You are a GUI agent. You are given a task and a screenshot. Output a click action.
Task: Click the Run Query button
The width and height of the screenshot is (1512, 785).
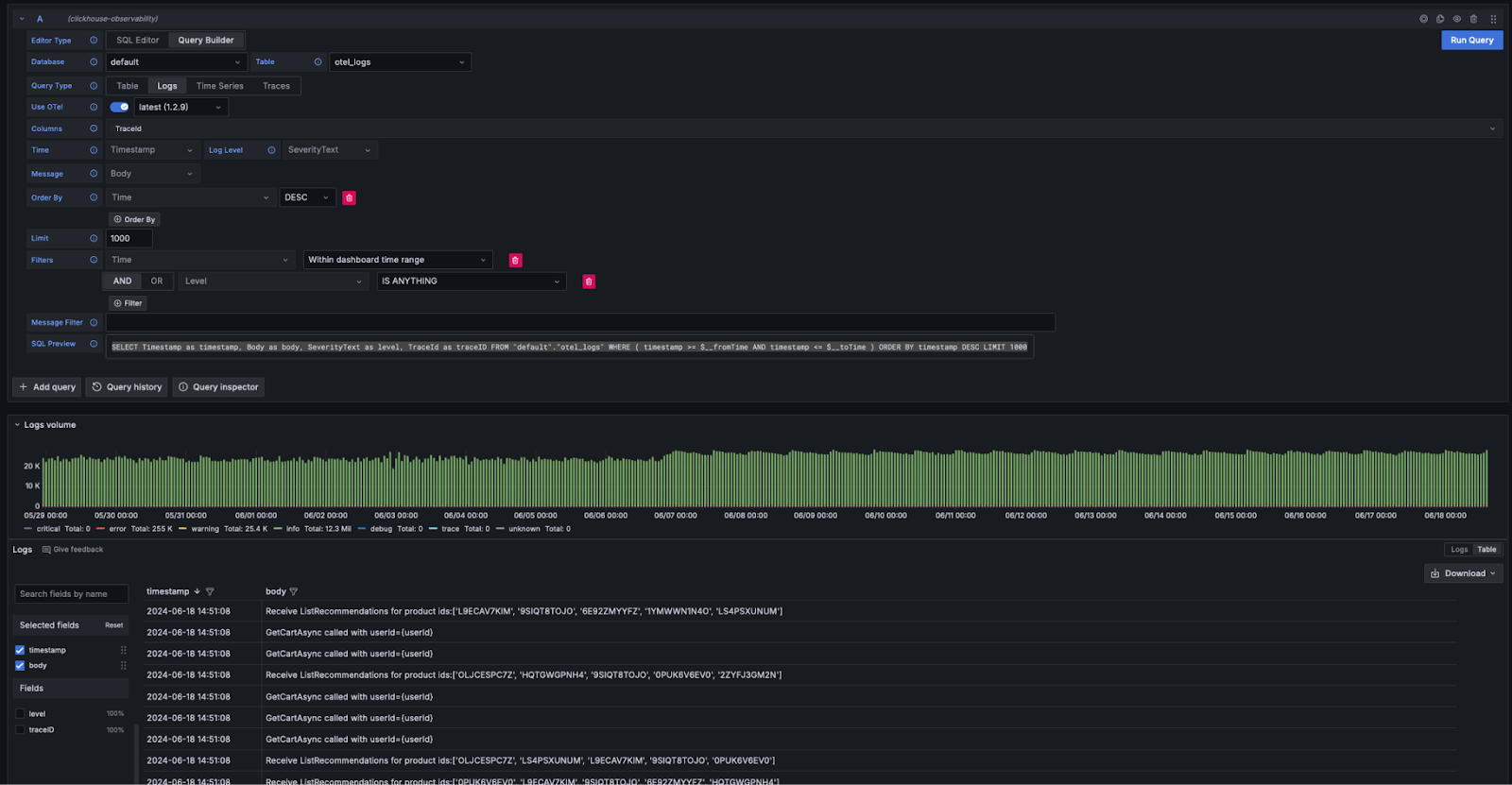pyautogui.click(x=1471, y=41)
